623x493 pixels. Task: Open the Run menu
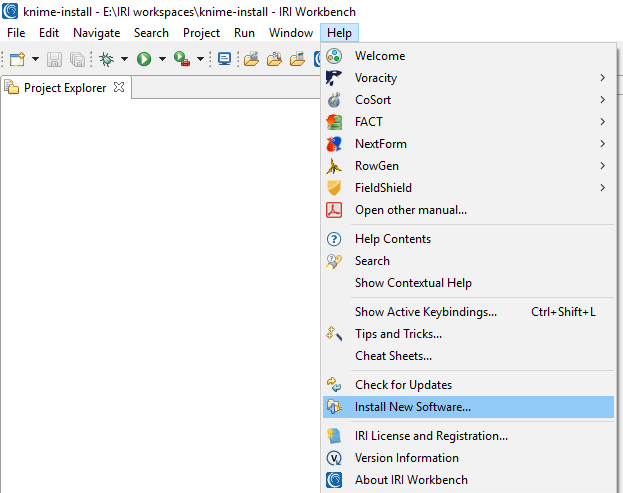point(244,33)
